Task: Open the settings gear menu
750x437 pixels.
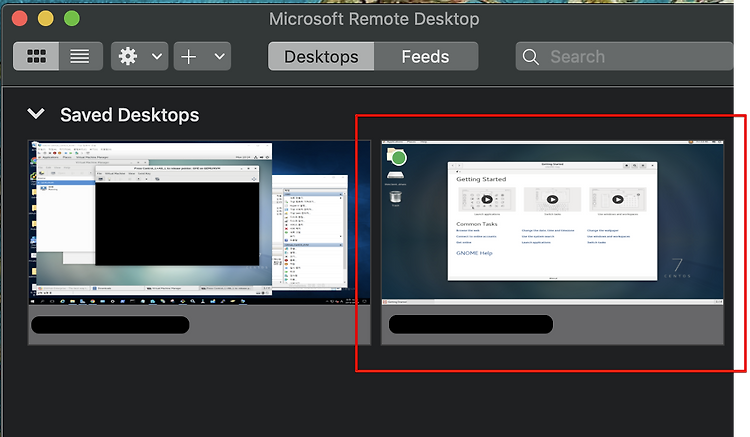Action: 128,56
